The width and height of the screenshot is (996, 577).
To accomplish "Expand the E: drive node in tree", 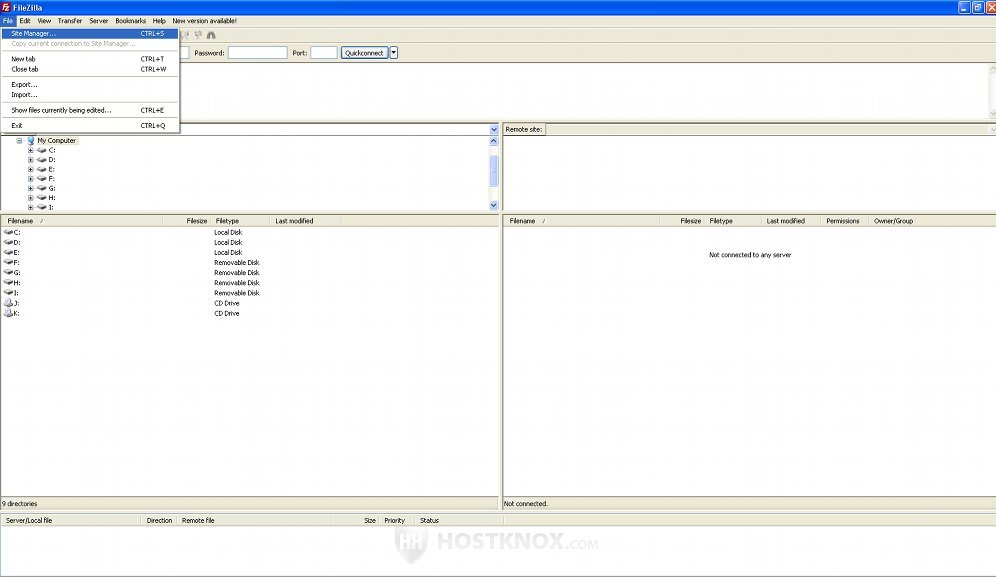I will pyautogui.click(x=30, y=169).
